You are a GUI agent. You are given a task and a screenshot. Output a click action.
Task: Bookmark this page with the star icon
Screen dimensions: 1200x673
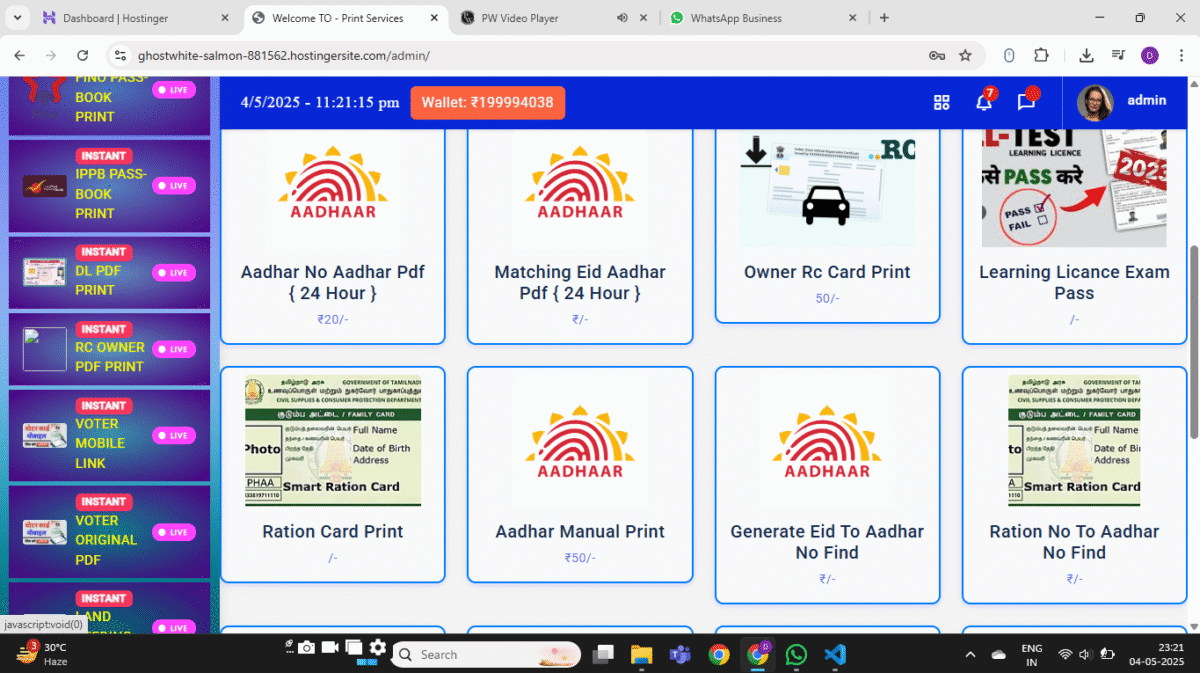pos(965,56)
